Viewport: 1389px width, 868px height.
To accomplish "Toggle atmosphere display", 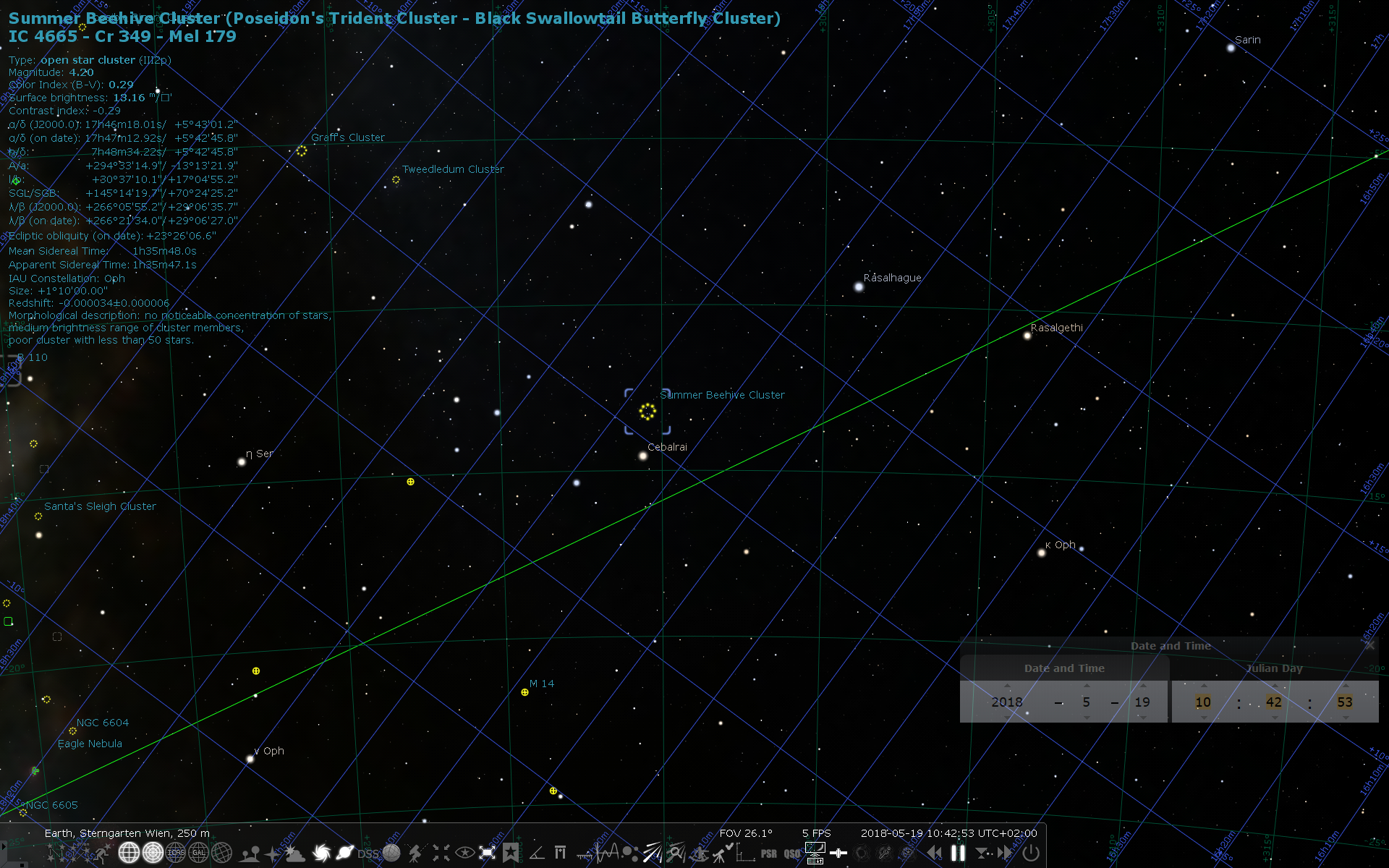I will click(294, 852).
